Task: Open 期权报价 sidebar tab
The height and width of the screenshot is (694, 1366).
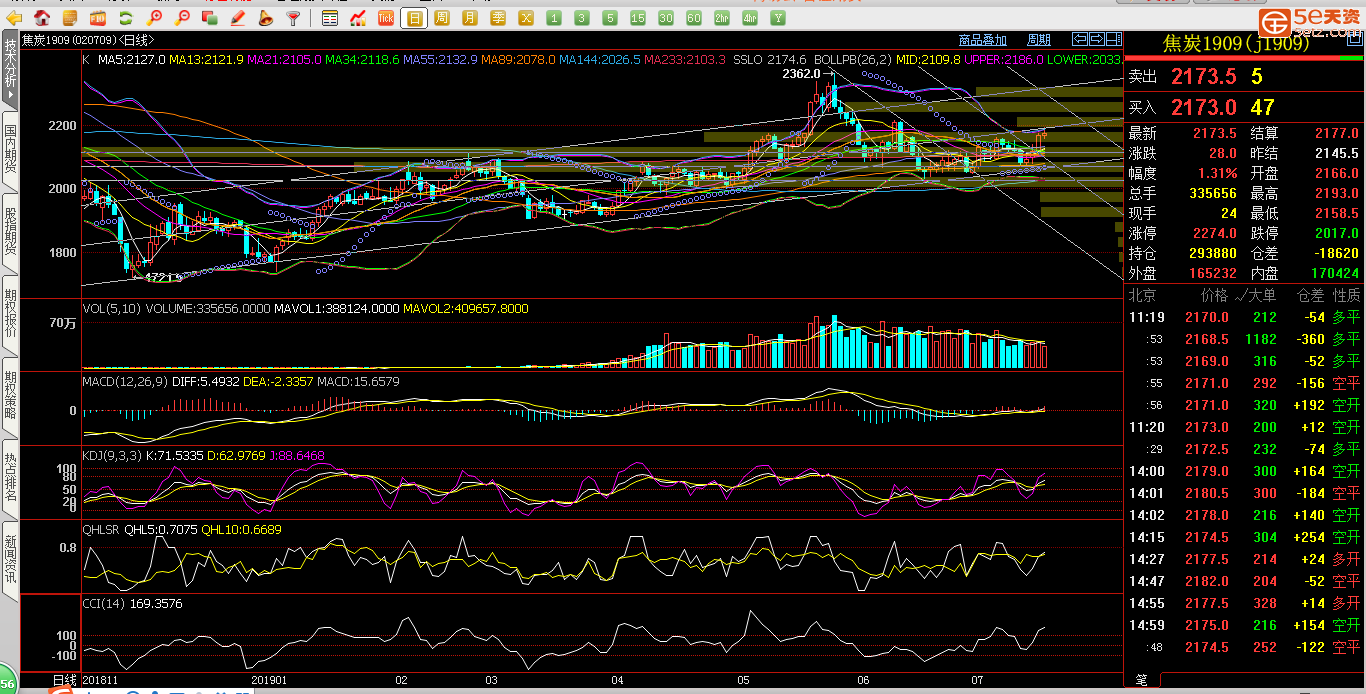Action: coord(10,313)
